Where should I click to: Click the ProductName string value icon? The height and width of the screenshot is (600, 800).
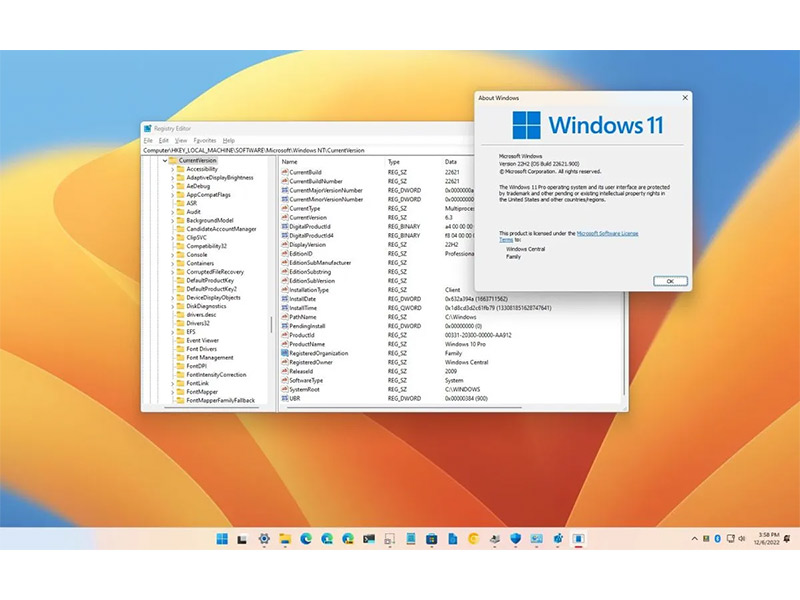click(285, 344)
